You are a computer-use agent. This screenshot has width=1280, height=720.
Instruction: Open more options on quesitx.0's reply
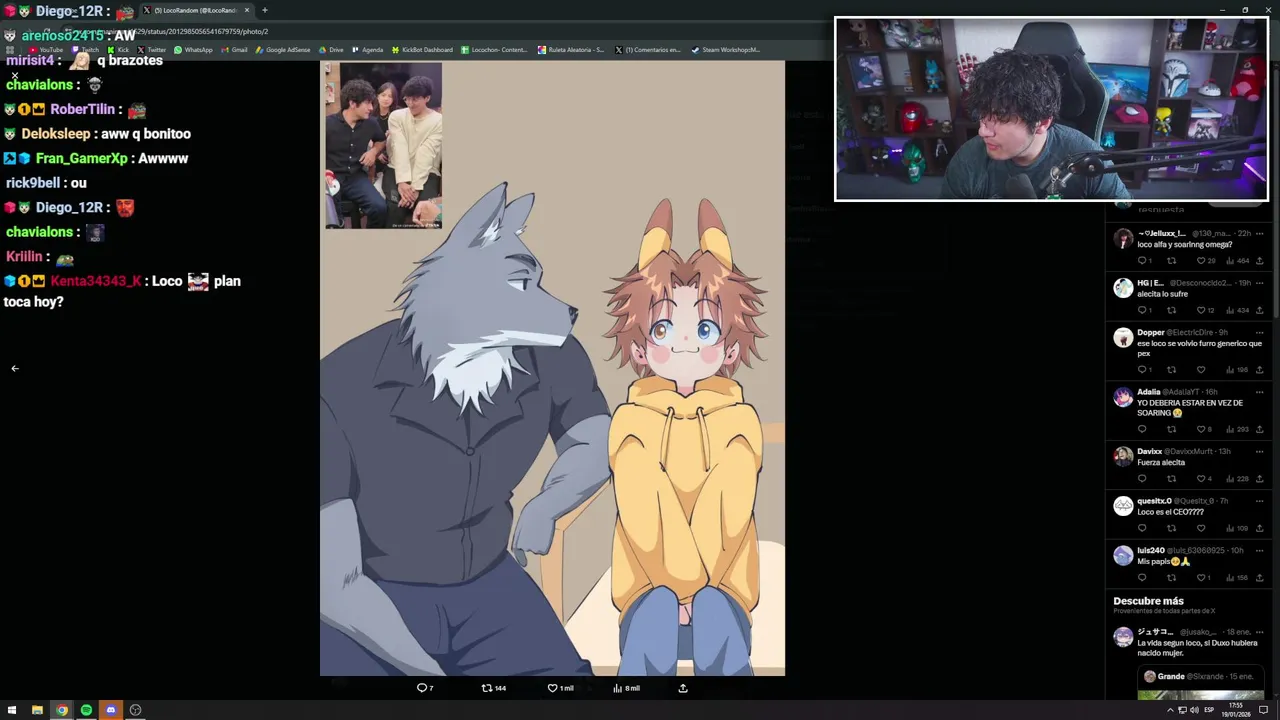coord(1260,501)
